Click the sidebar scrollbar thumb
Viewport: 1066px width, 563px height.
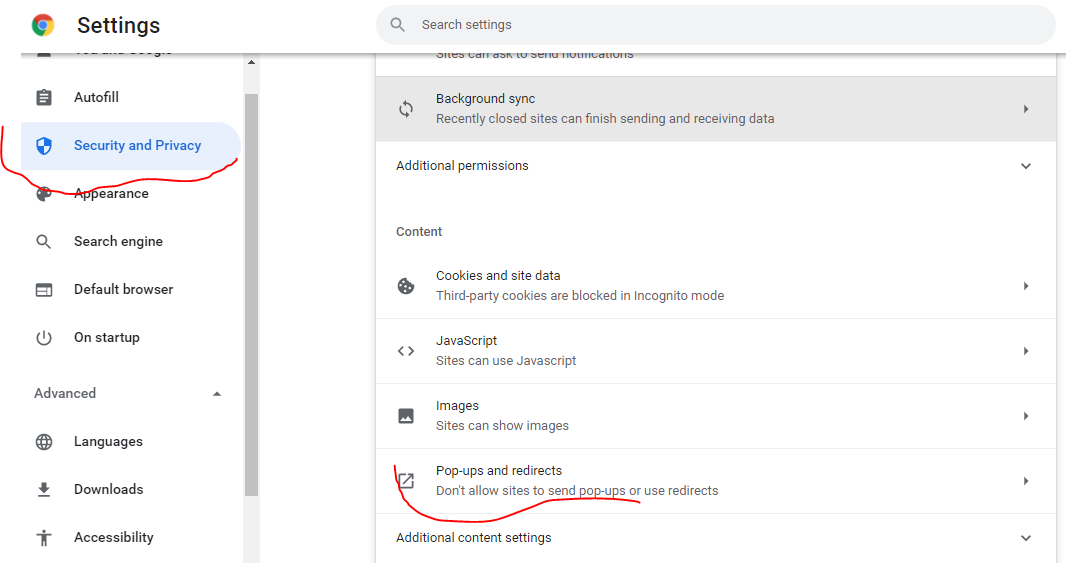click(252, 294)
